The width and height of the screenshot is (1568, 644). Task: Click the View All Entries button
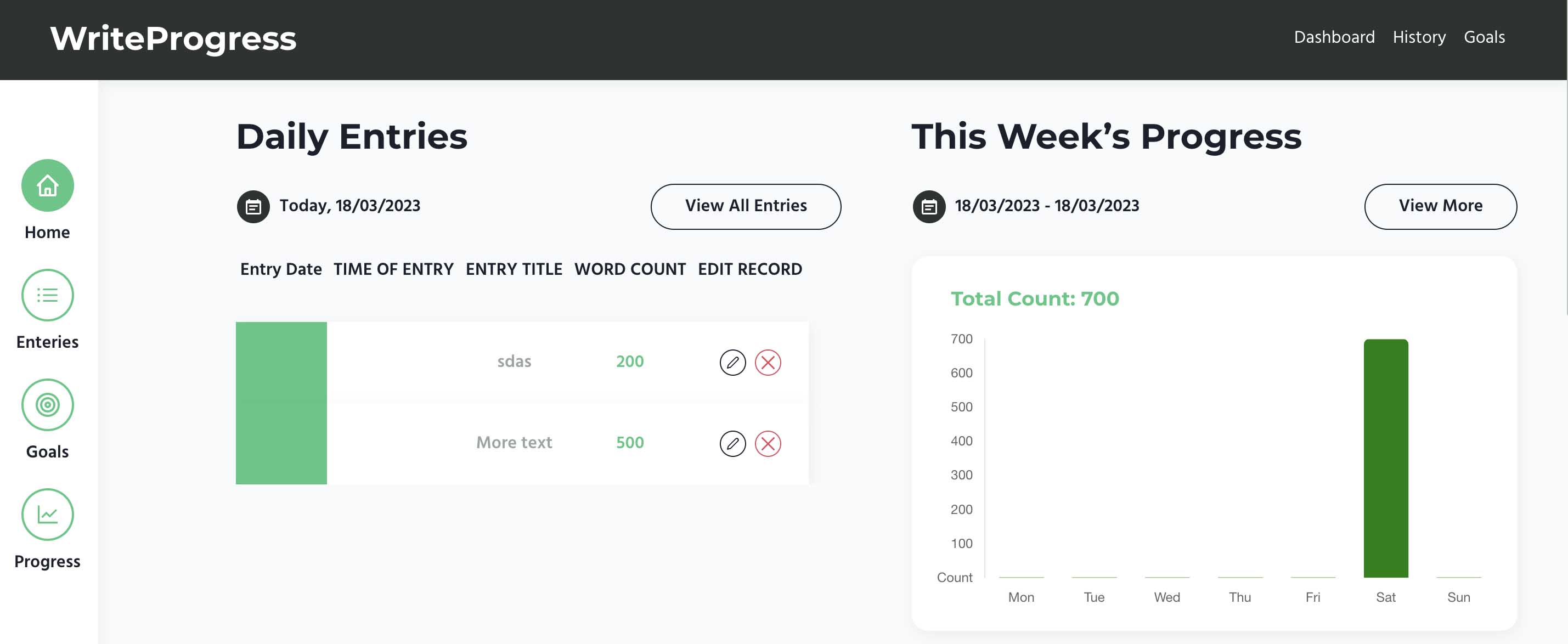click(746, 206)
